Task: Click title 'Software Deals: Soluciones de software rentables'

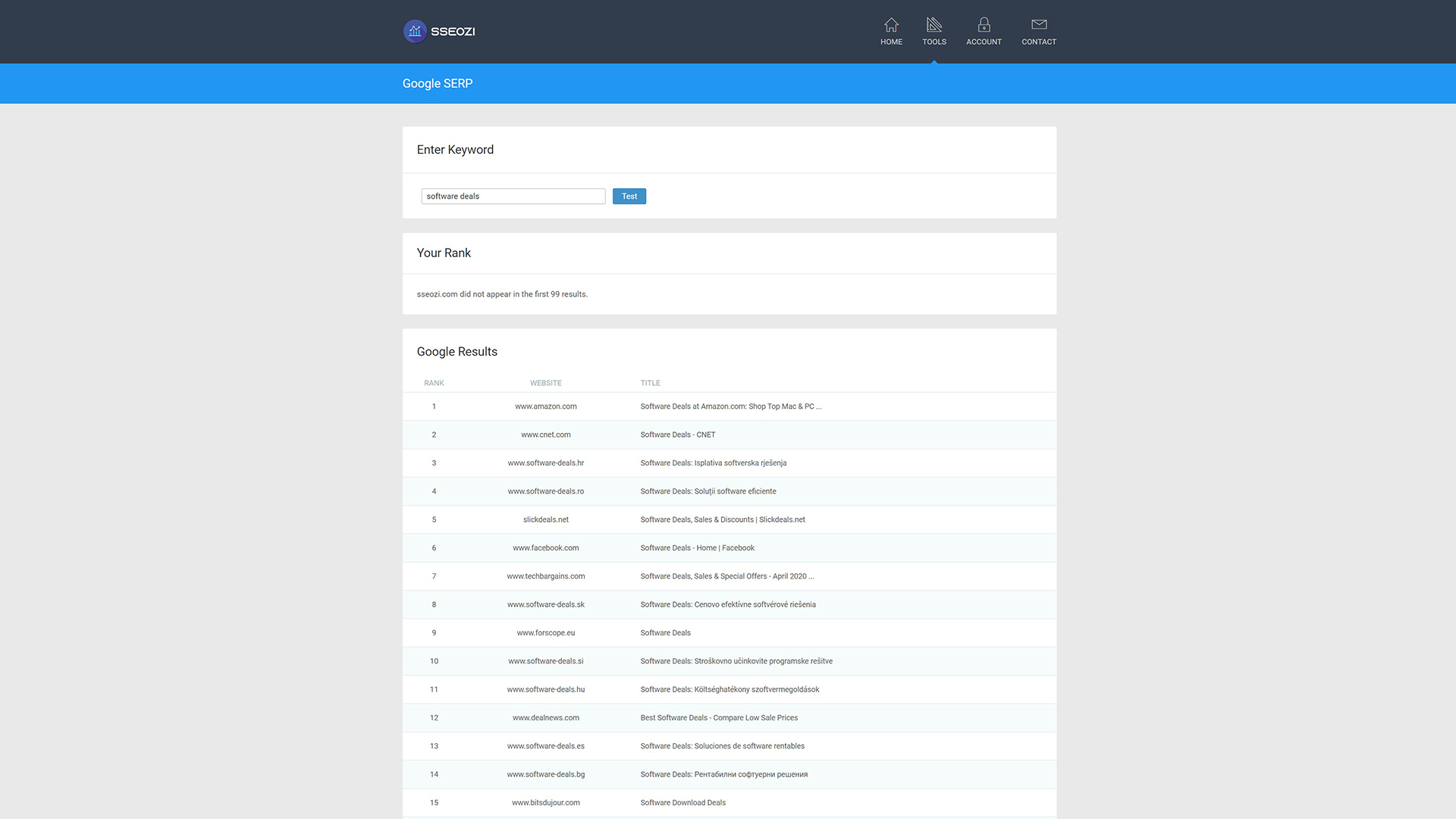Action: point(723,746)
